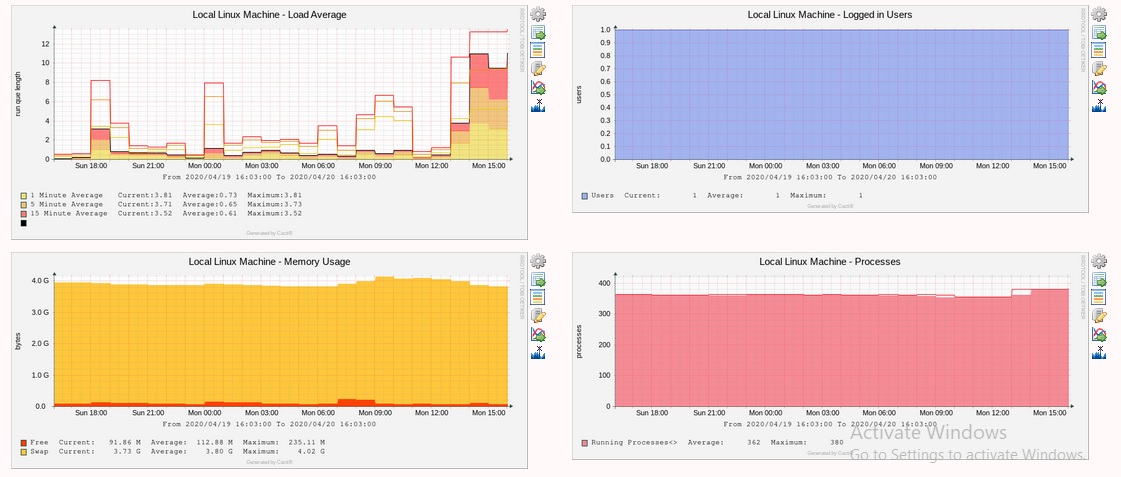Click the yellow Swap legend color box
Viewport: 1121px width, 477px height.
(23, 452)
